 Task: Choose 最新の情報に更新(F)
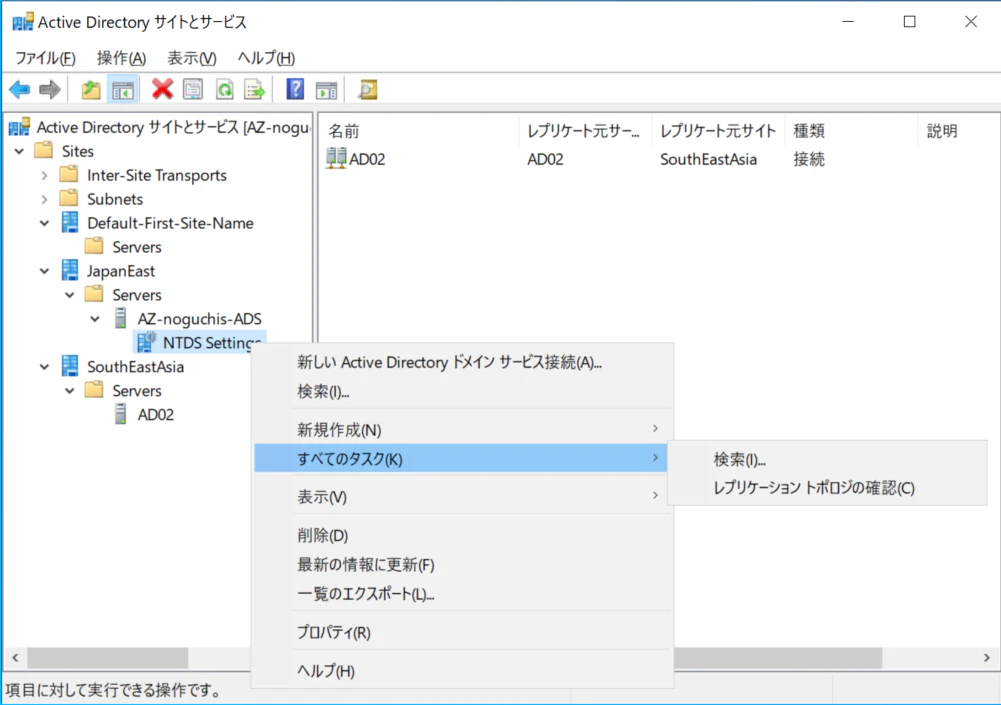[463, 565]
